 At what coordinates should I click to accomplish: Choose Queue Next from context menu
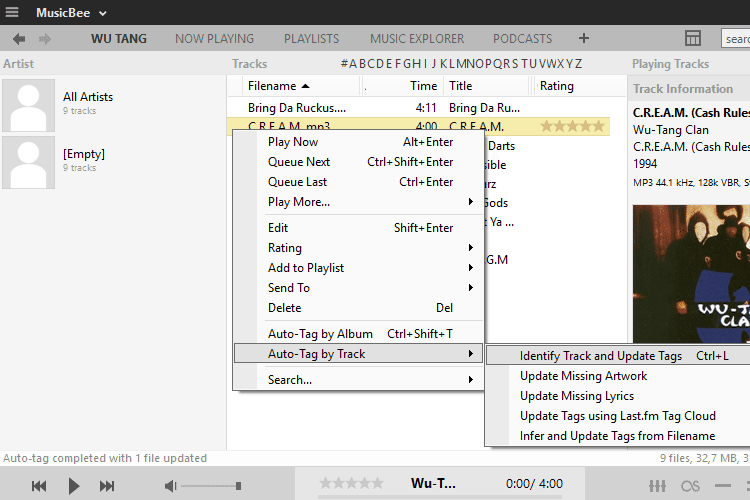(359, 162)
